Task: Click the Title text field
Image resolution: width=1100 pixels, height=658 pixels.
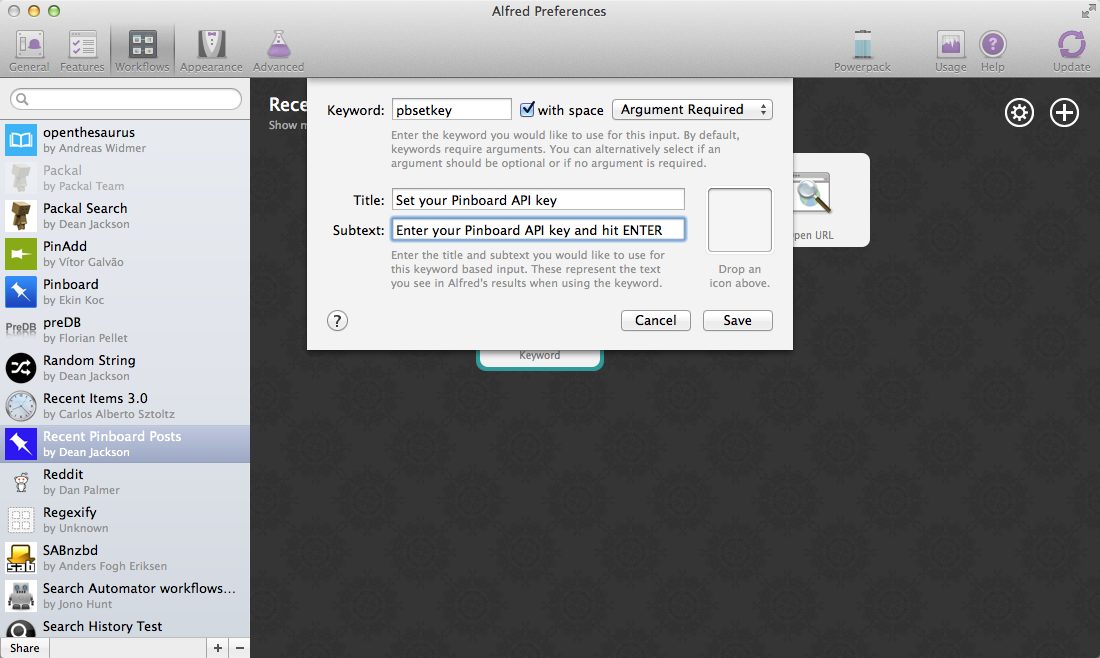Action: point(538,199)
